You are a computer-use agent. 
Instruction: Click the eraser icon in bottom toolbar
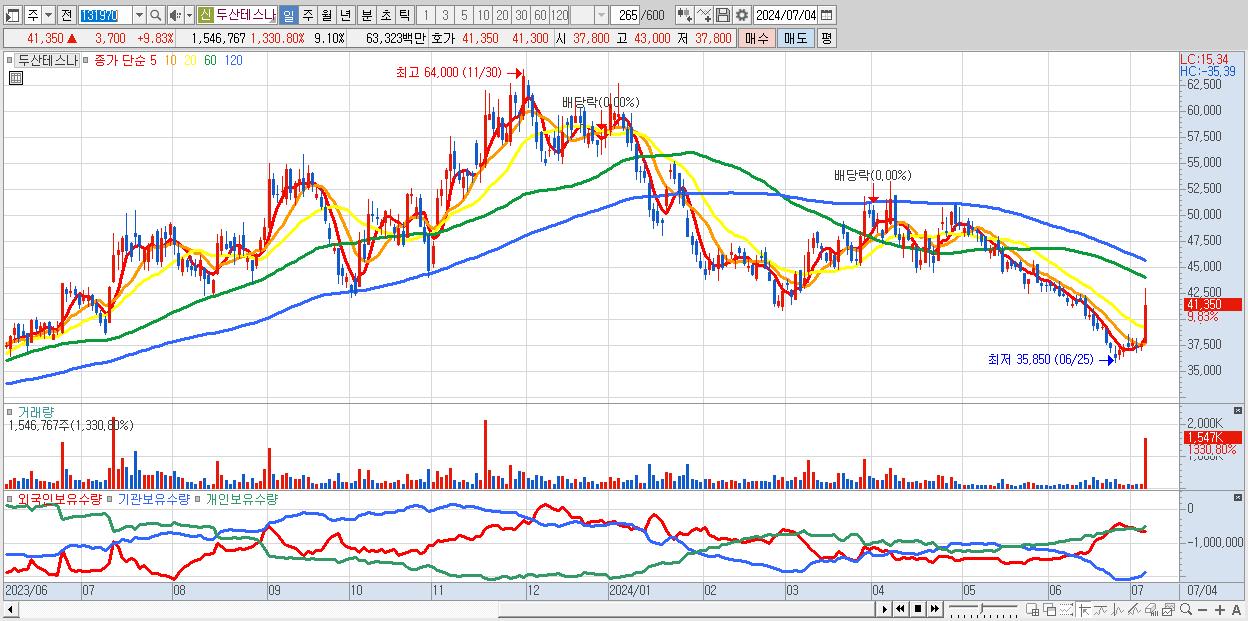1151,609
